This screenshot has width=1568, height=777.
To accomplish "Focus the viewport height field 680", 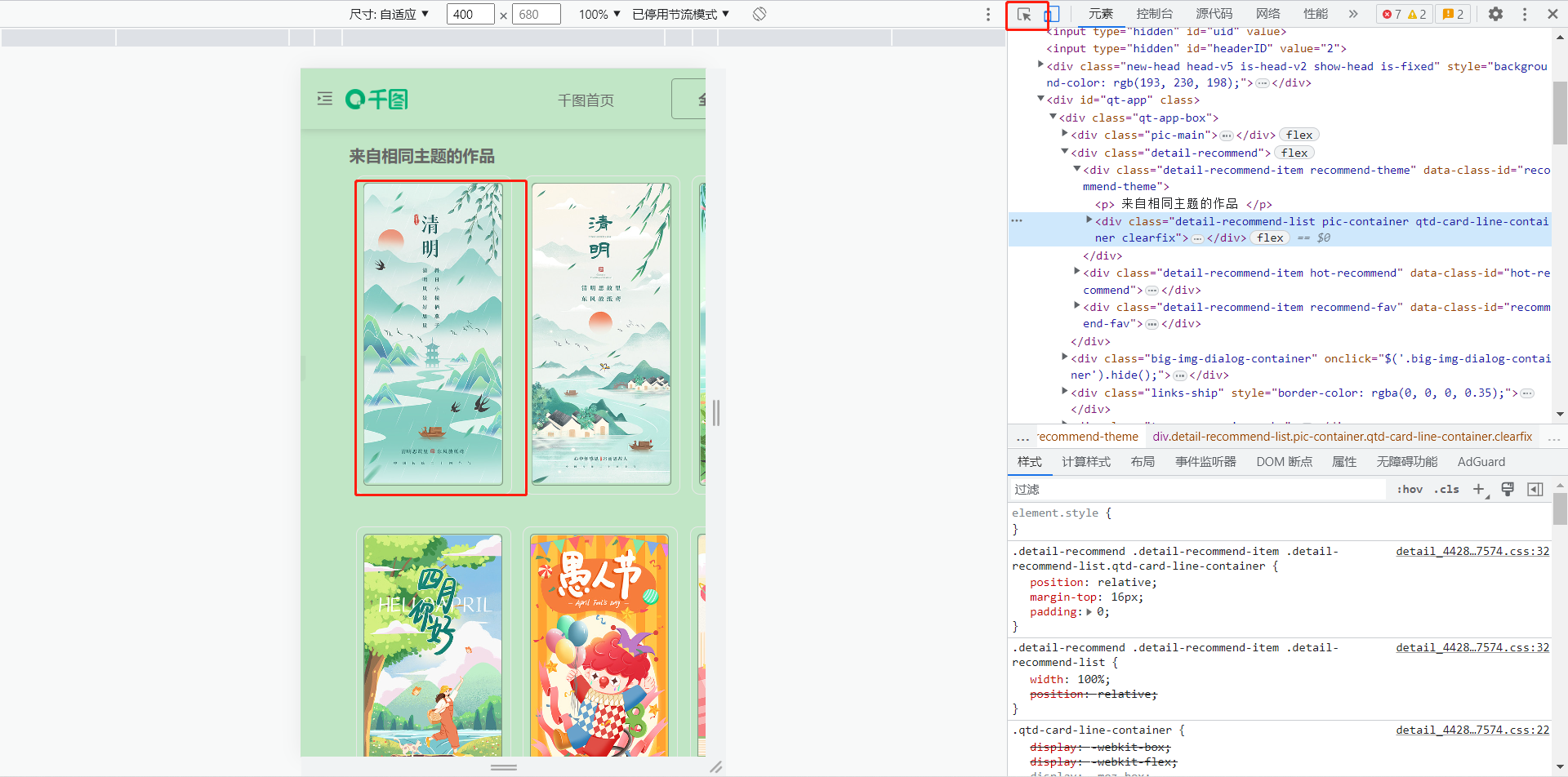I will [x=536, y=14].
